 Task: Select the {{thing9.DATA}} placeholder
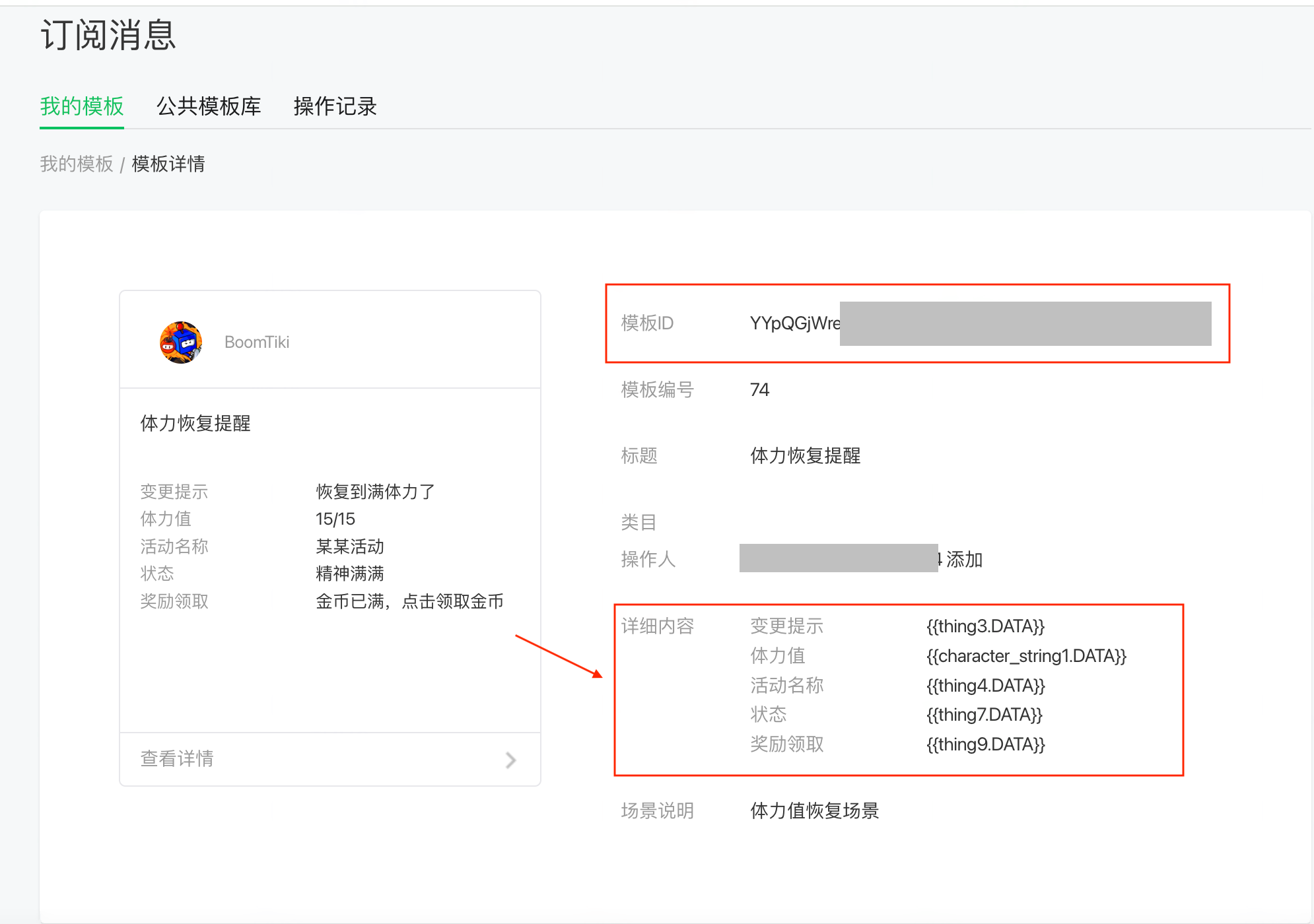point(986,744)
